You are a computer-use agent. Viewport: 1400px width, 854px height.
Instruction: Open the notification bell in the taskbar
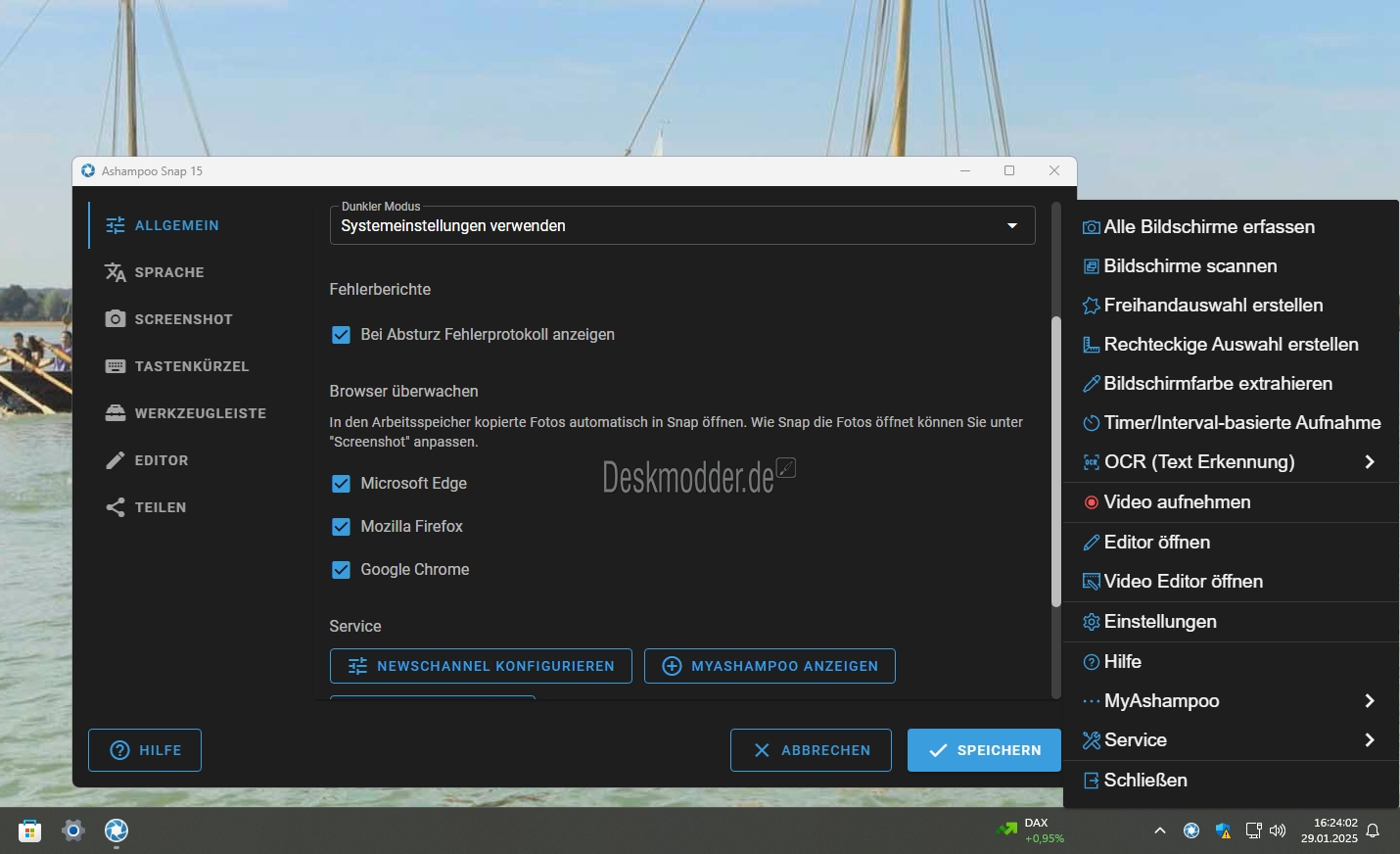tap(1373, 830)
